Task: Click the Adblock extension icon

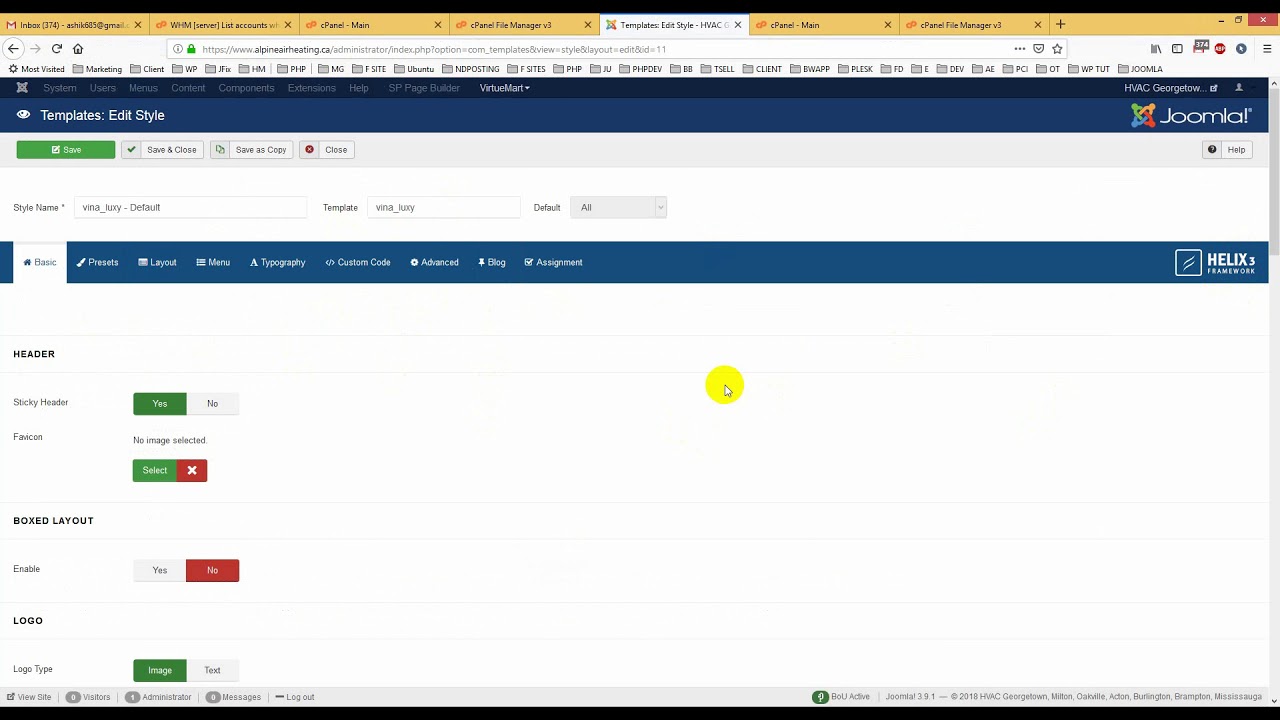Action: (1220, 48)
